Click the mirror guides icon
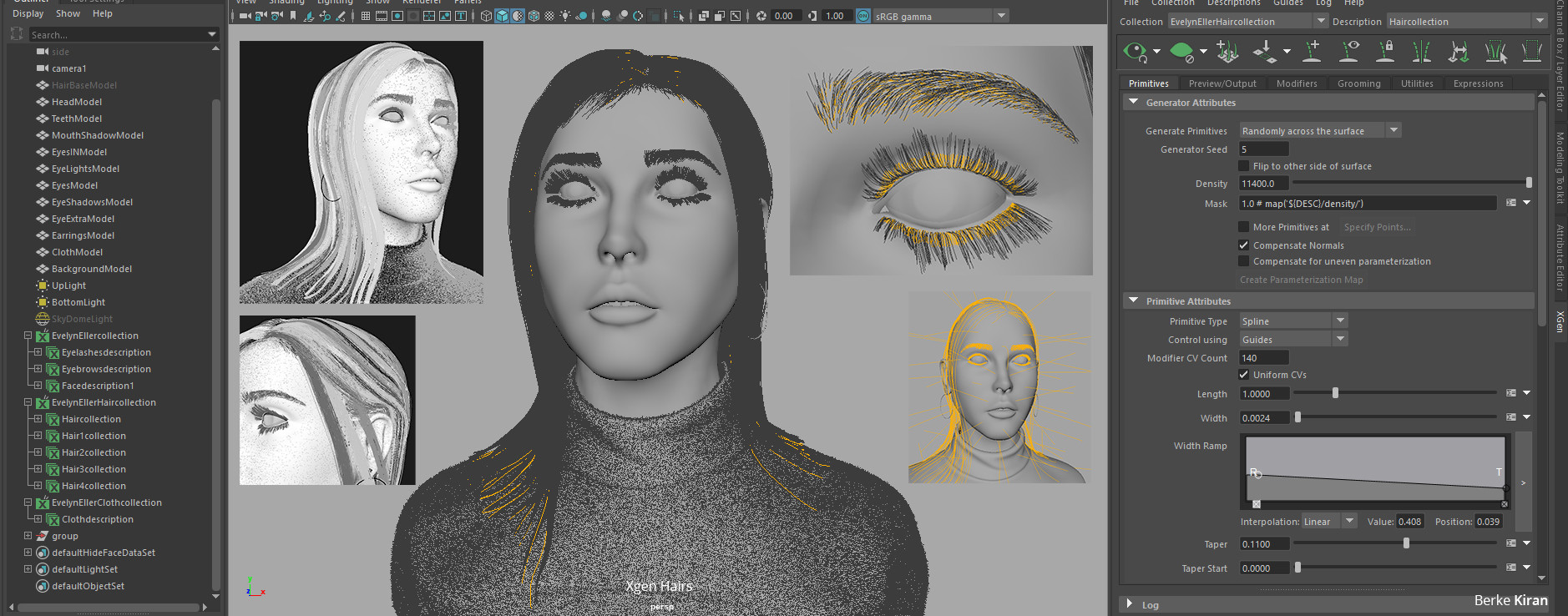Viewport: 1568px width, 616px height. point(1421,52)
